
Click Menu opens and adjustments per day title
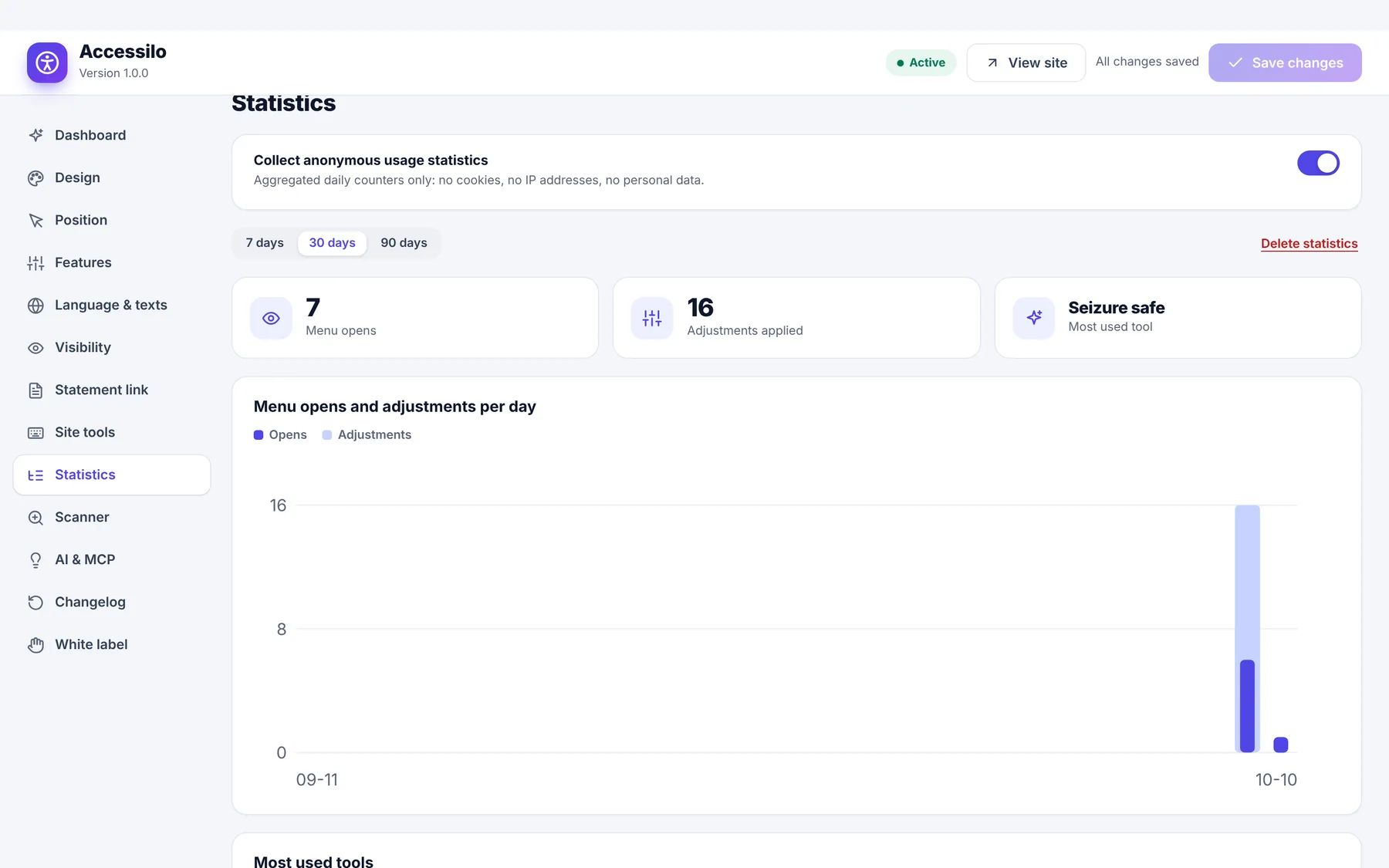pos(394,407)
